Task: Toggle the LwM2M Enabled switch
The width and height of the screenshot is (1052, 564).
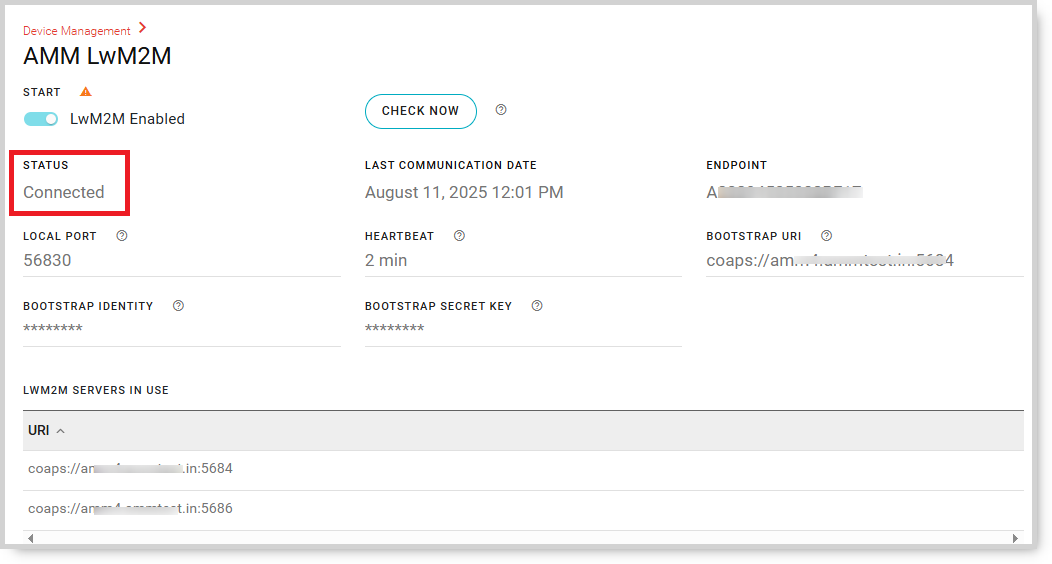Action: (41, 119)
